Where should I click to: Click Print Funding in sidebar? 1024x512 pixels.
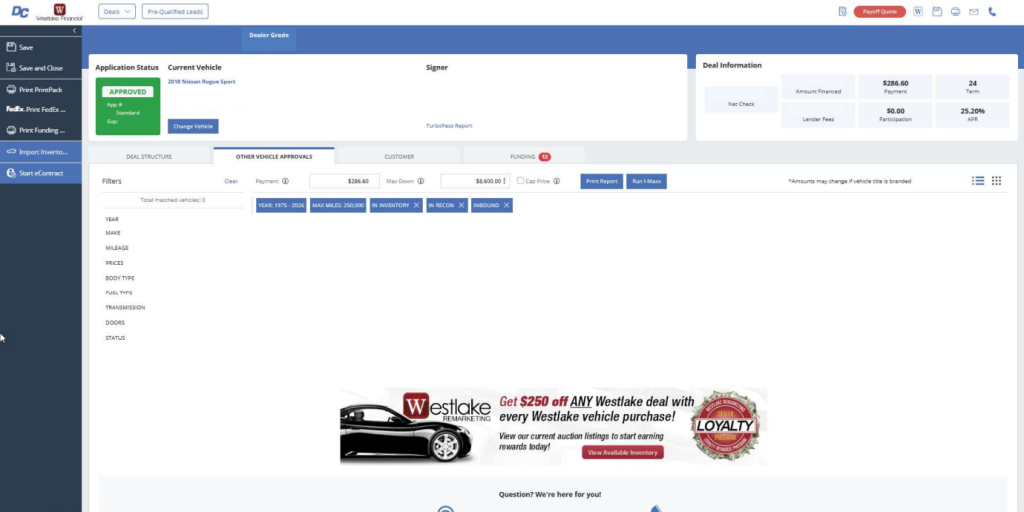(x=40, y=130)
